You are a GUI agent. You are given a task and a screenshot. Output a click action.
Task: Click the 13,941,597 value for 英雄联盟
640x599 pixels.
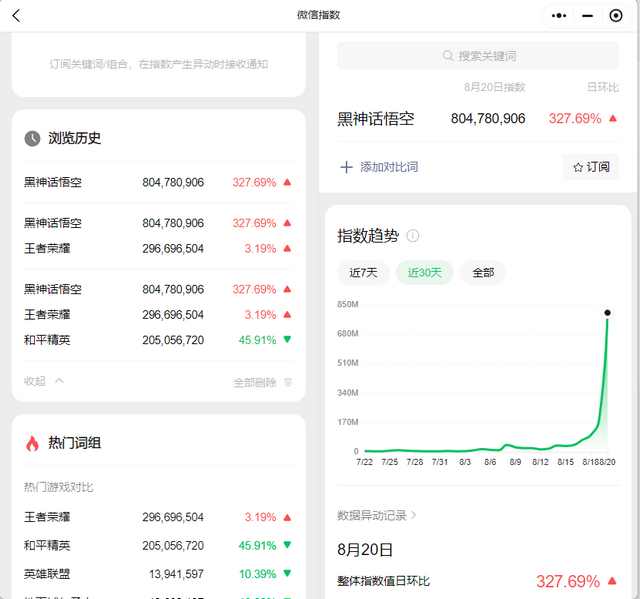176,574
